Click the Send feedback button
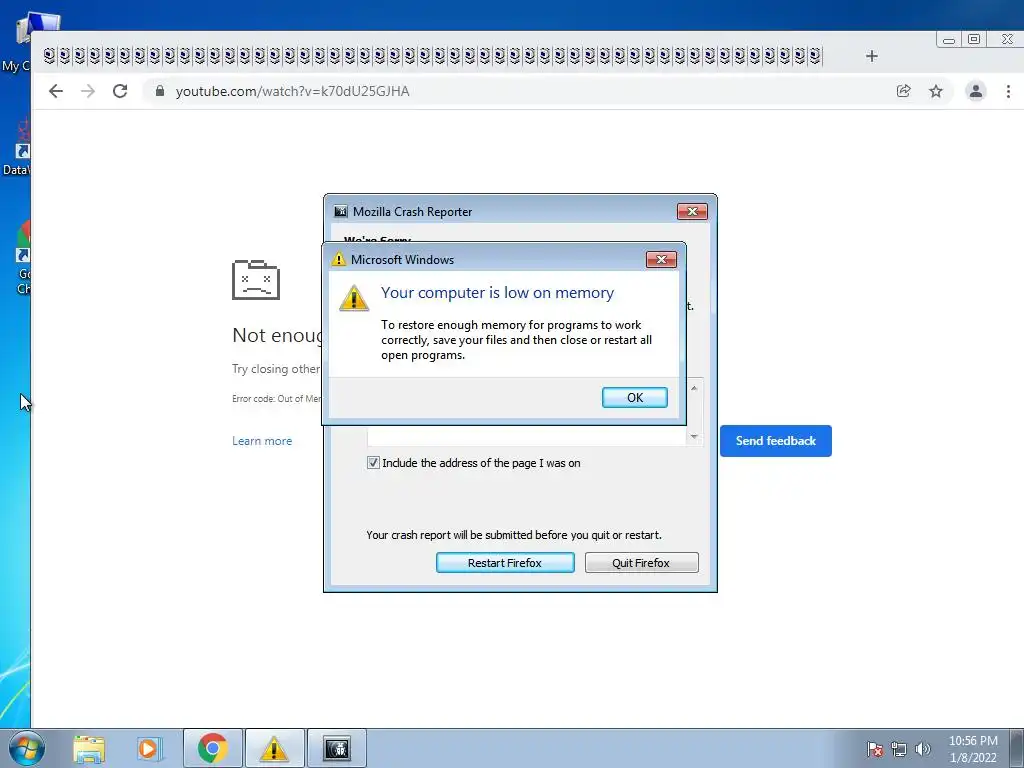This screenshot has width=1024, height=768. [776, 441]
